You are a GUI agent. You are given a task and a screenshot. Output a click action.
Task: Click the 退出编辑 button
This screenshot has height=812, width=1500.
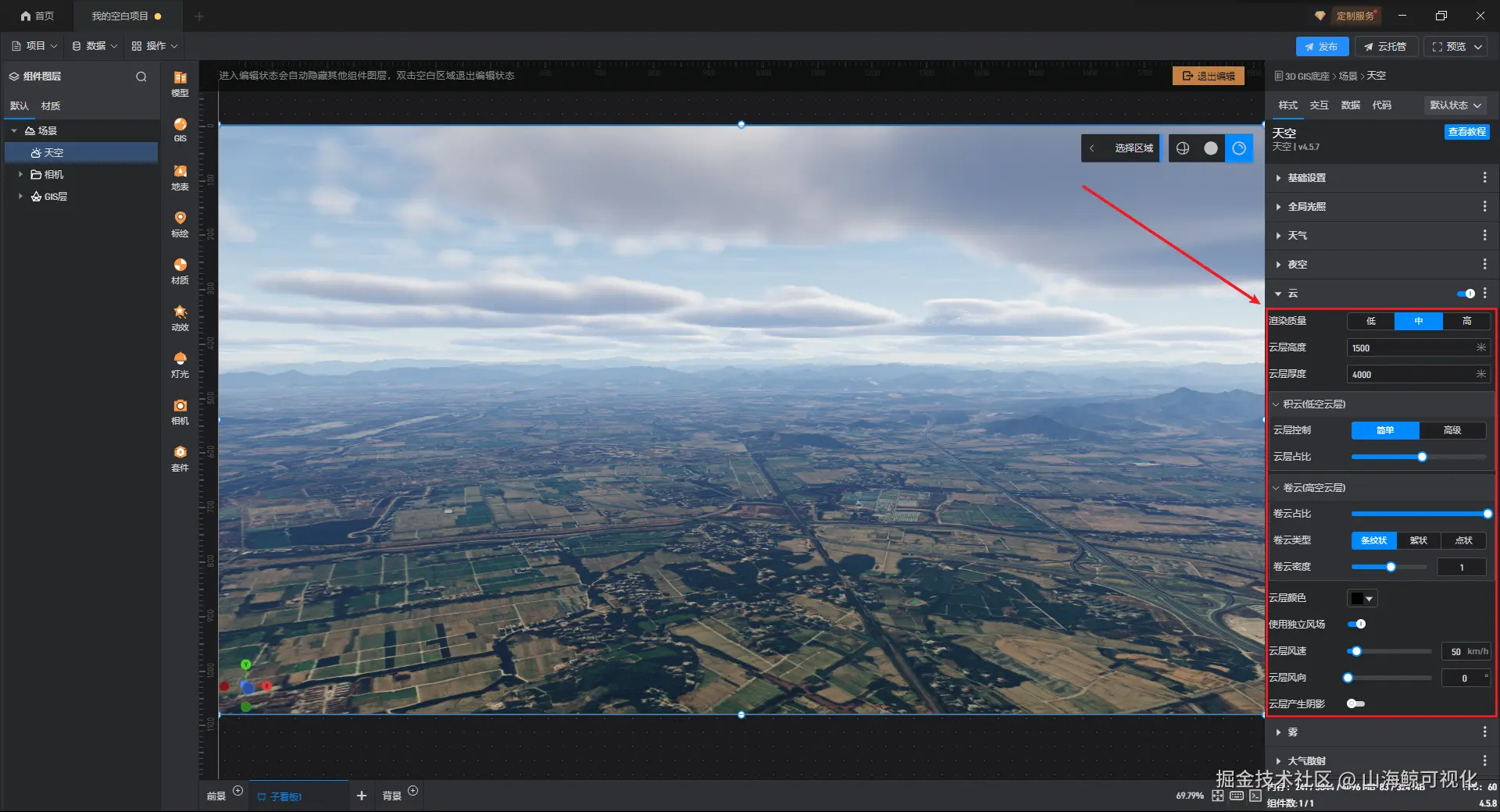[1209, 76]
